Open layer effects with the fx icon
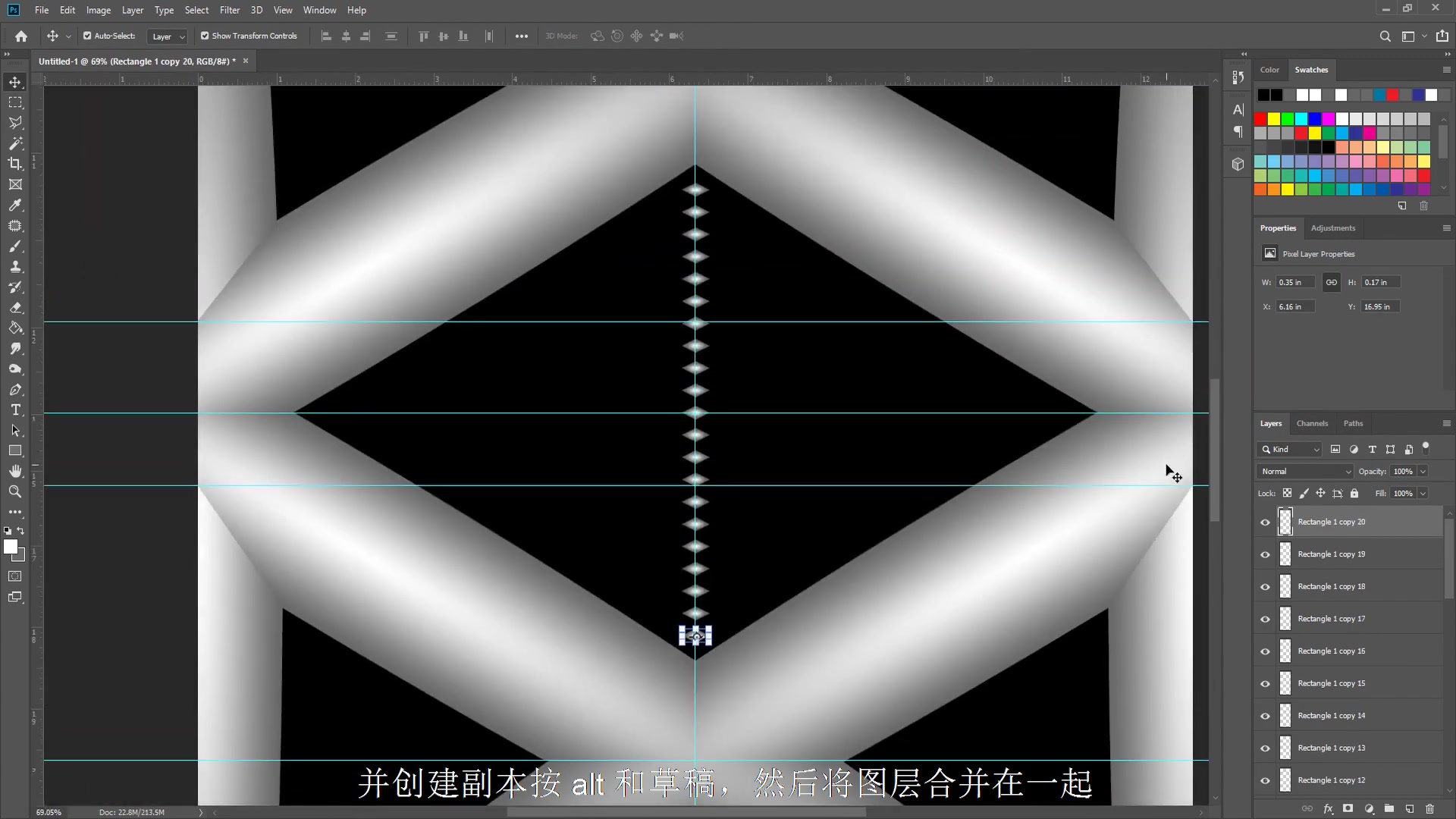 (1329, 808)
